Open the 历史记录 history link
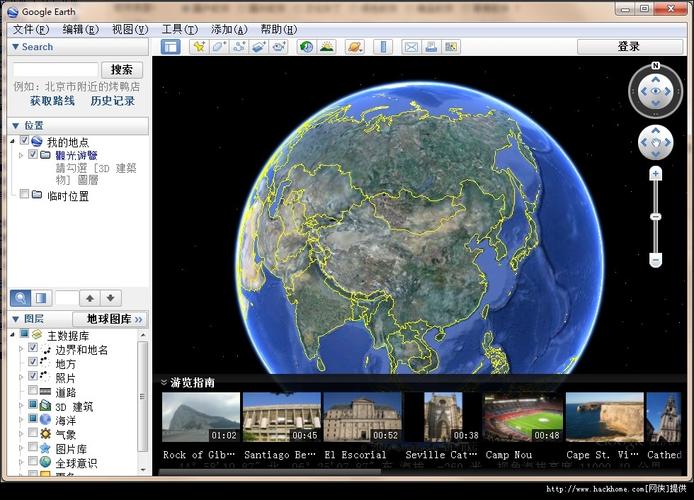 pos(112,101)
